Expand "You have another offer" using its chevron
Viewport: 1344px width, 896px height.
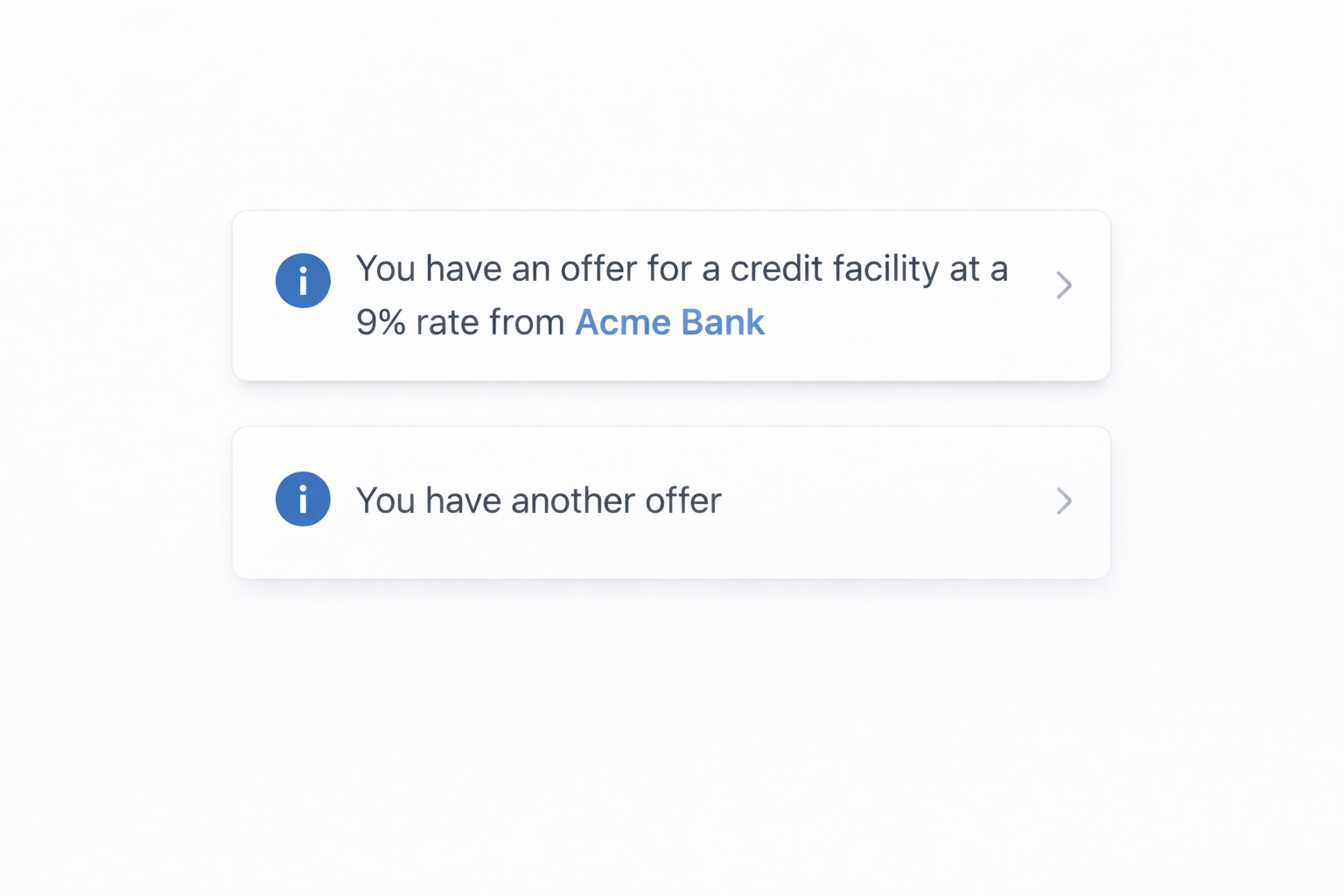tap(1063, 501)
